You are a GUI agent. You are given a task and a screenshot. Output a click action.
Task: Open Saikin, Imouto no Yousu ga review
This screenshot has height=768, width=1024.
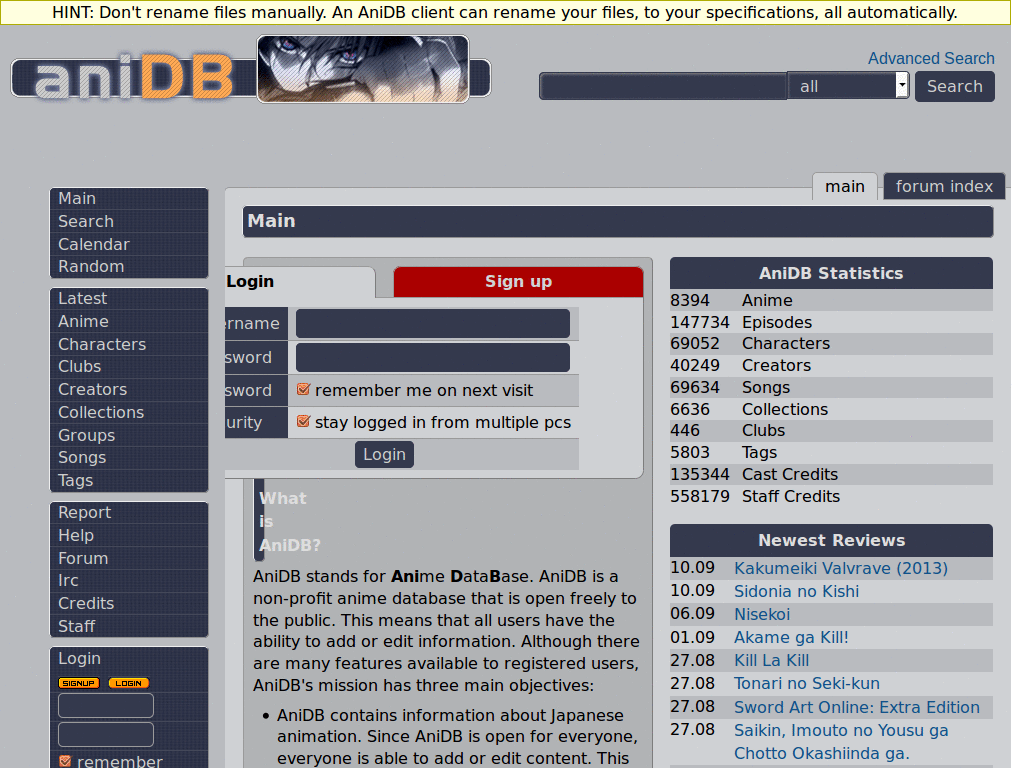coord(841,742)
